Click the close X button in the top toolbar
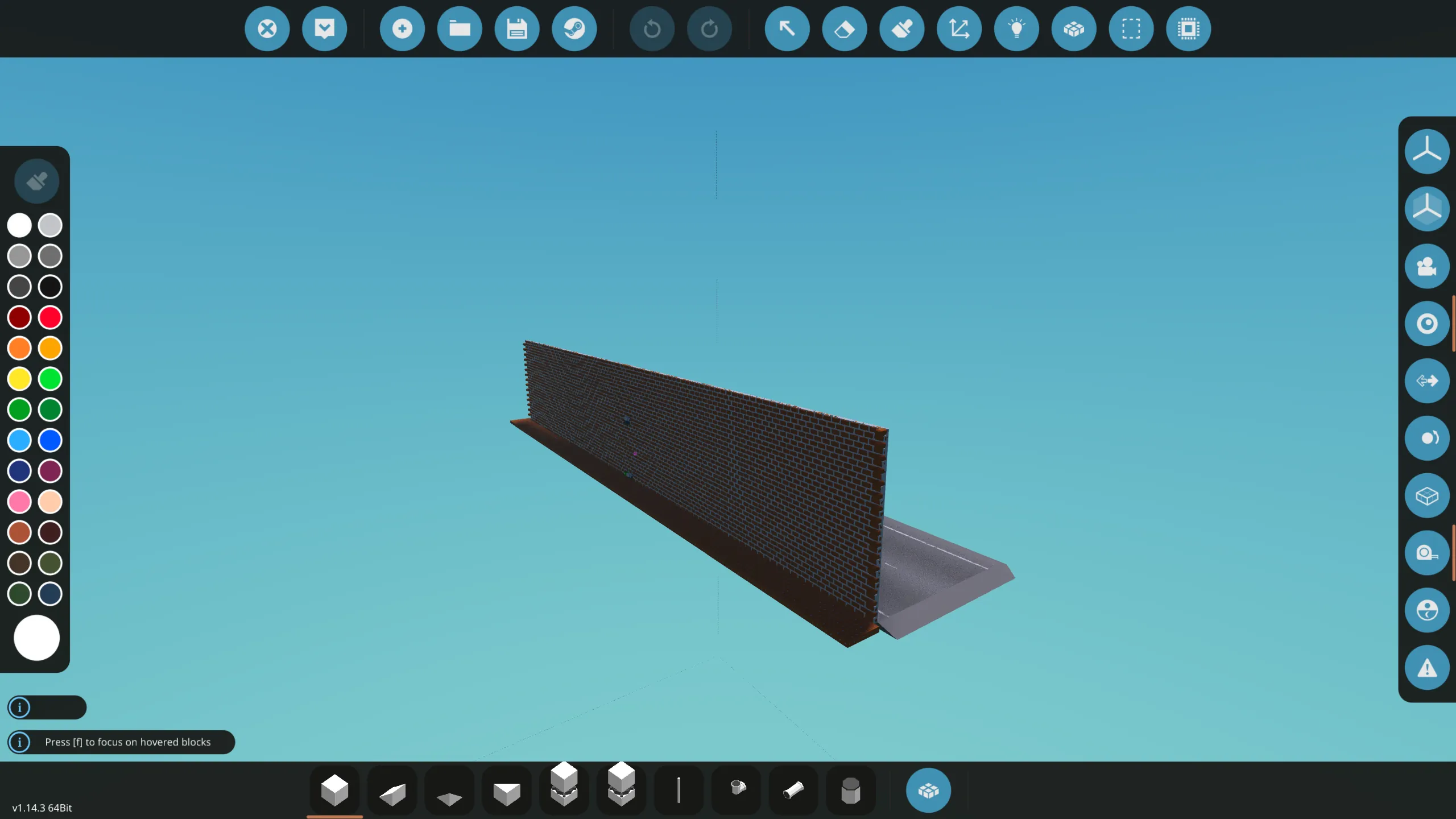The width and height of the screenshot is (1456, 819). 267,28
